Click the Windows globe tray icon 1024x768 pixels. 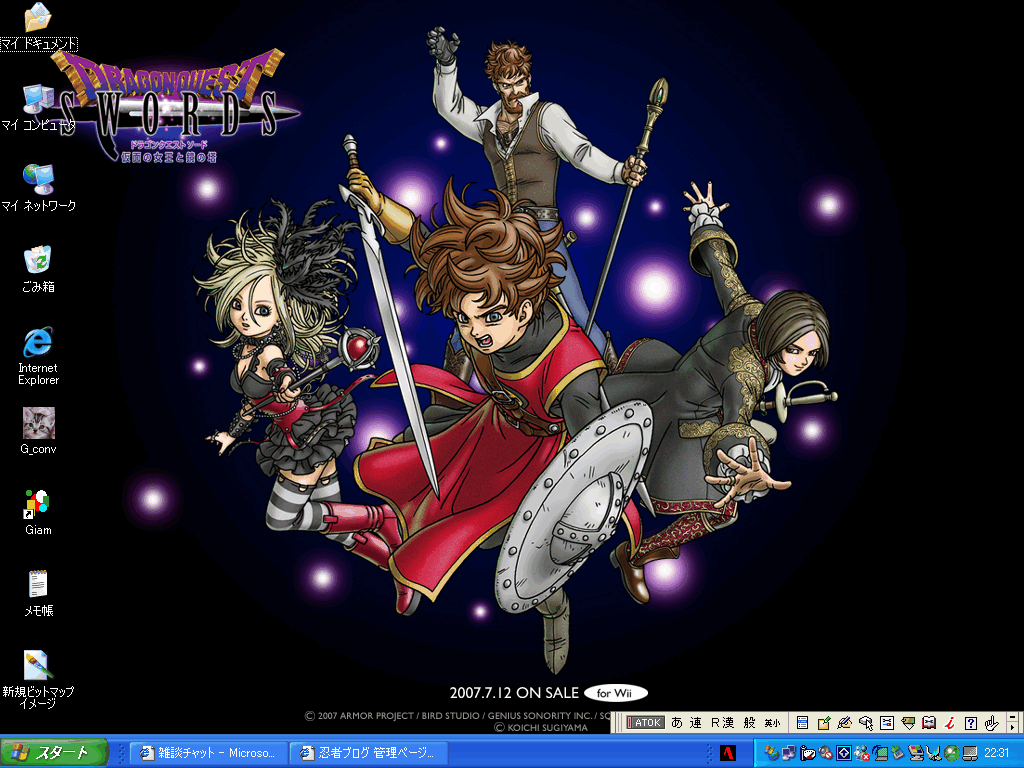tap(771, 754)
